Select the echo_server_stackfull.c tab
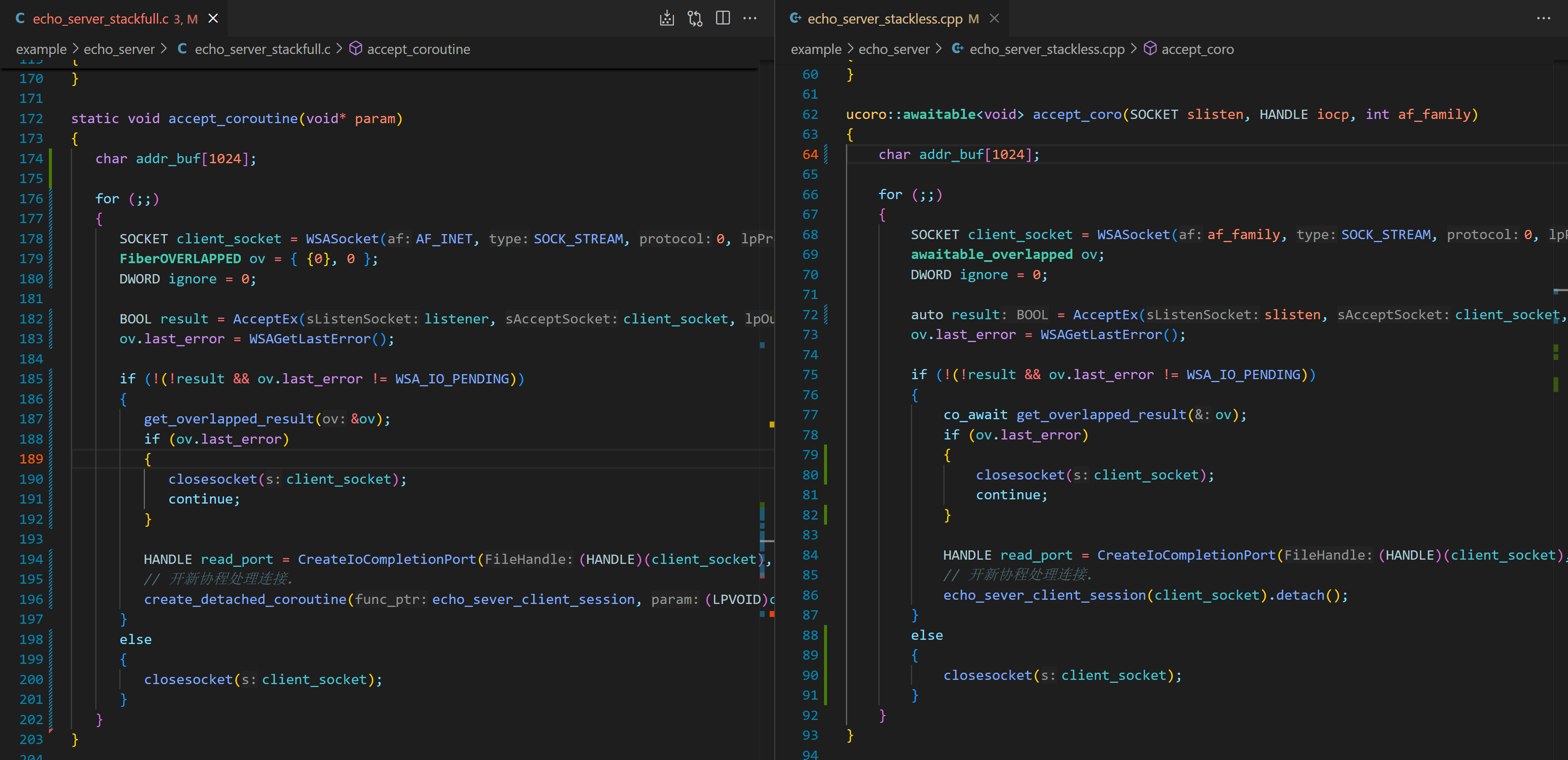 tap(114, 18)
